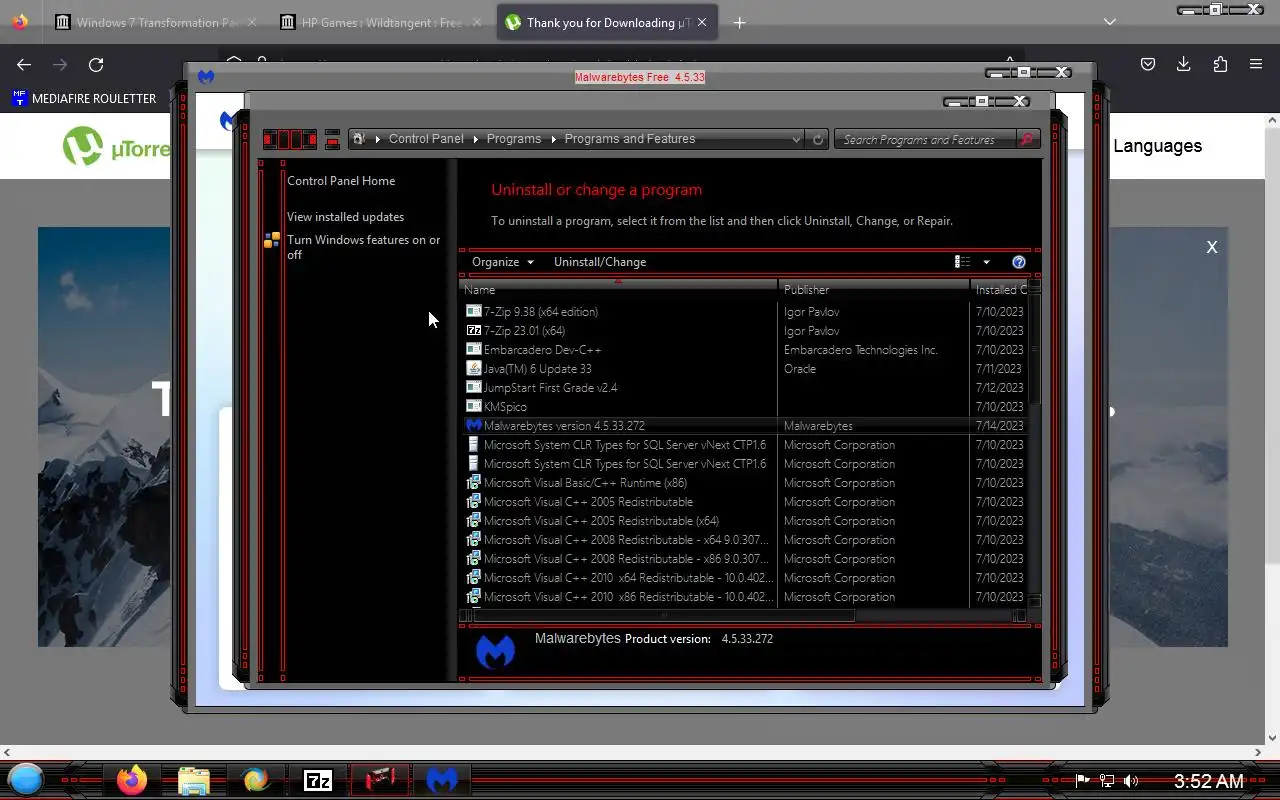The height and width of the screenshot is (800, 1280).
Task: Click Programs and Features breadcrumb
Action: point(630,139)
